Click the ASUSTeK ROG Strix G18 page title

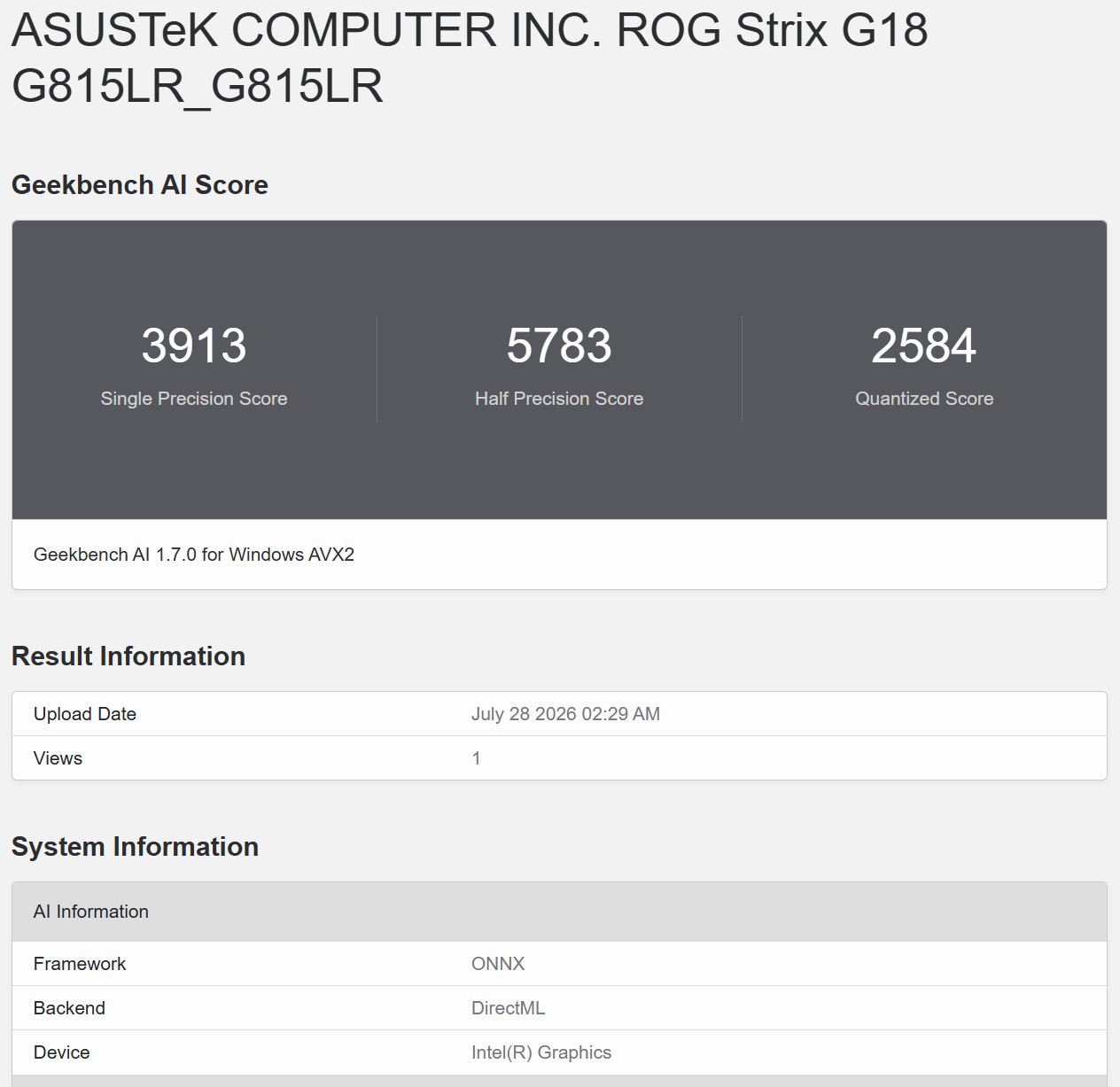(x=470, y=57)
